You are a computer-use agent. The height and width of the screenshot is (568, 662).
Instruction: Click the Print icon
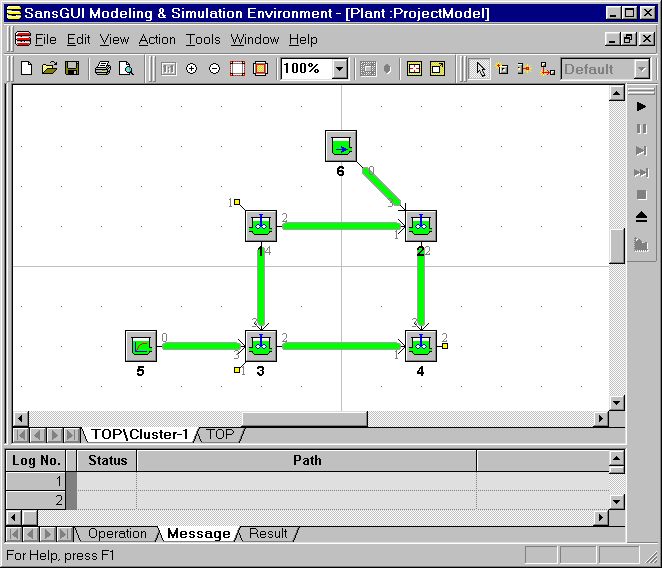102,69
